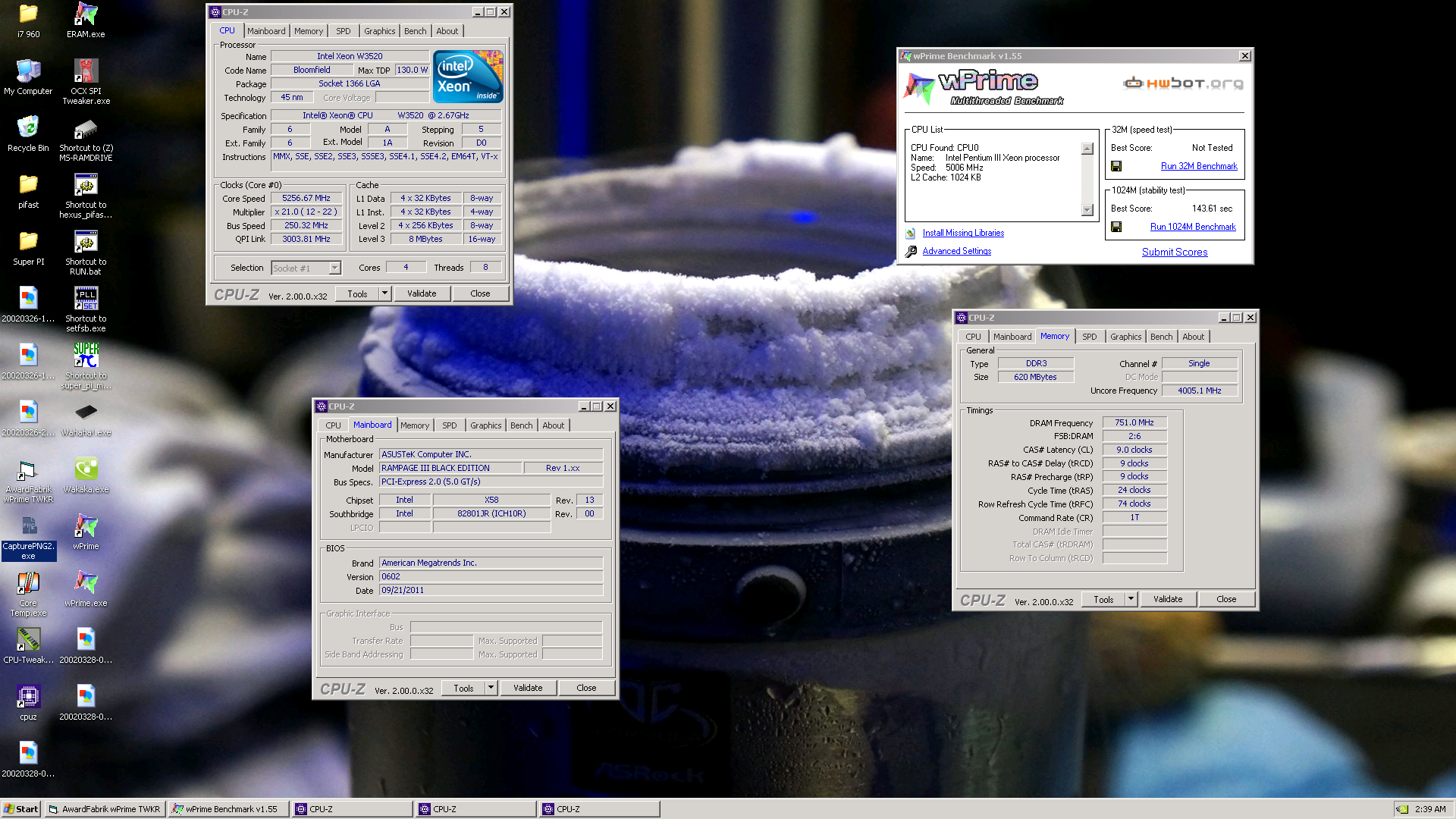Switch to CPU tab in Memory window

tap(973, 337)
